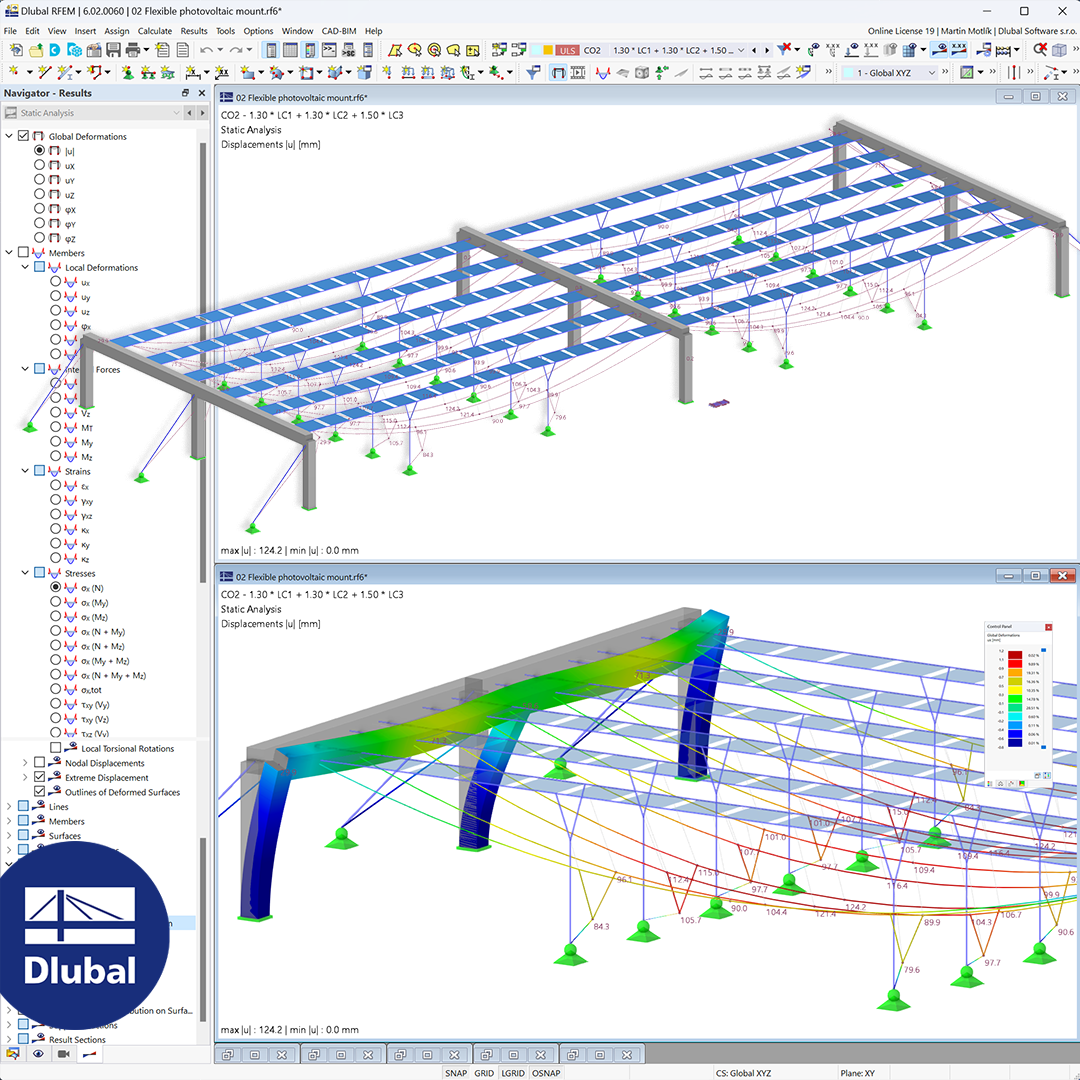The width and height of the screenshot is (1080, 1080).
Task: Select the New Dimension tool
Action: click(193, 72)
